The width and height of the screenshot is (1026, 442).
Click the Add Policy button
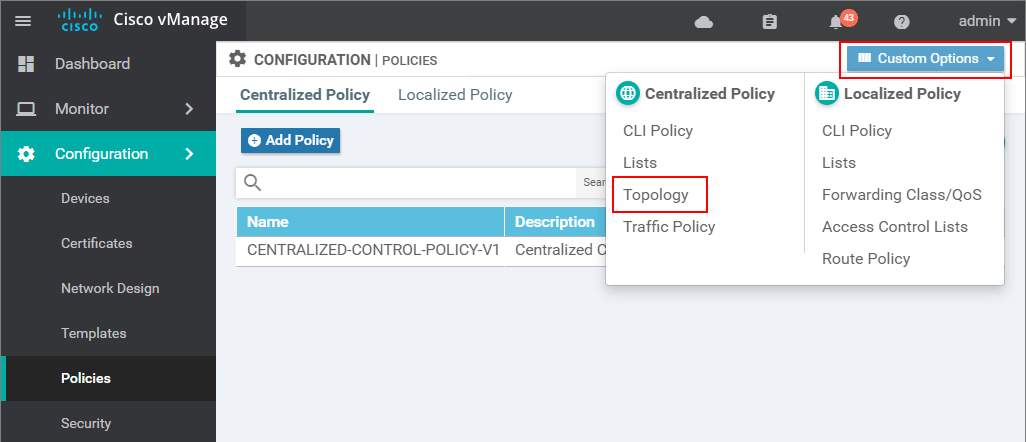291,140
